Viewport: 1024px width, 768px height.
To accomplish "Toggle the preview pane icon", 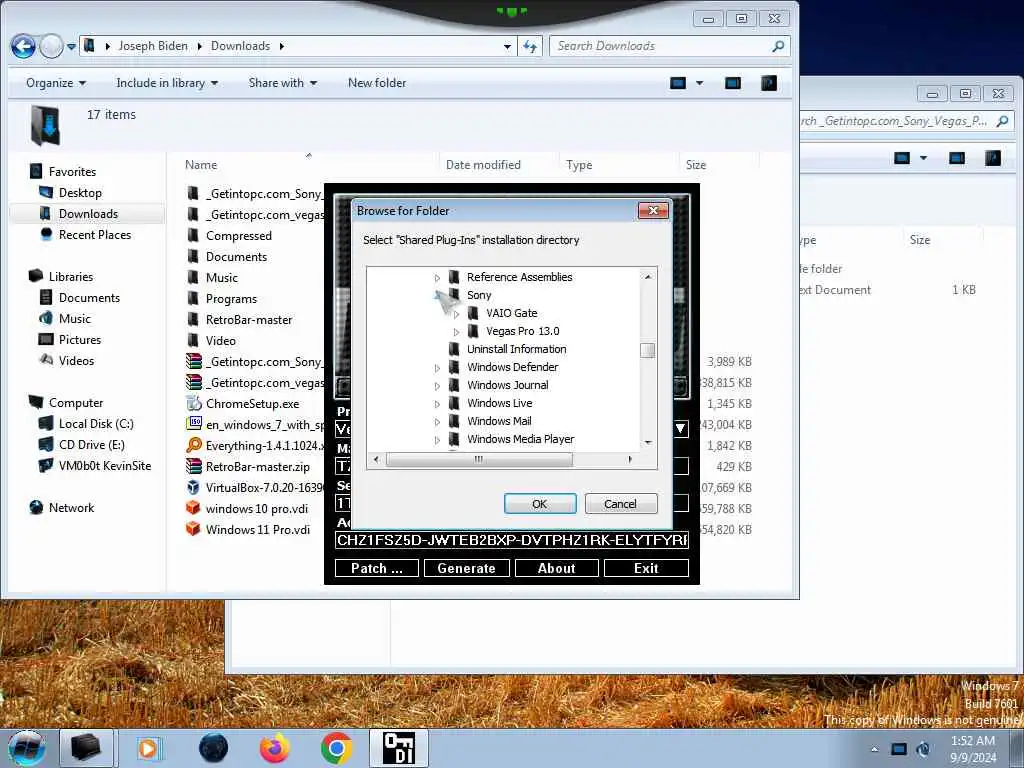I will coord(733,83).
